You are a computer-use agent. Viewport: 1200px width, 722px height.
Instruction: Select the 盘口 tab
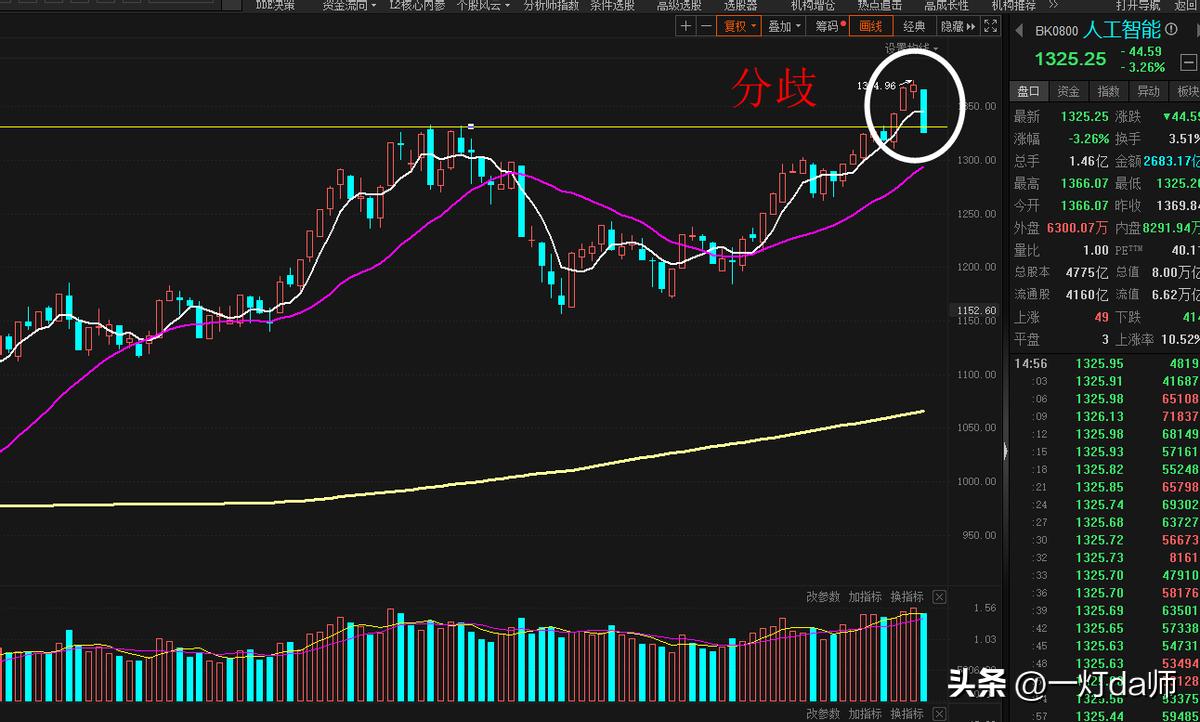1028,91
